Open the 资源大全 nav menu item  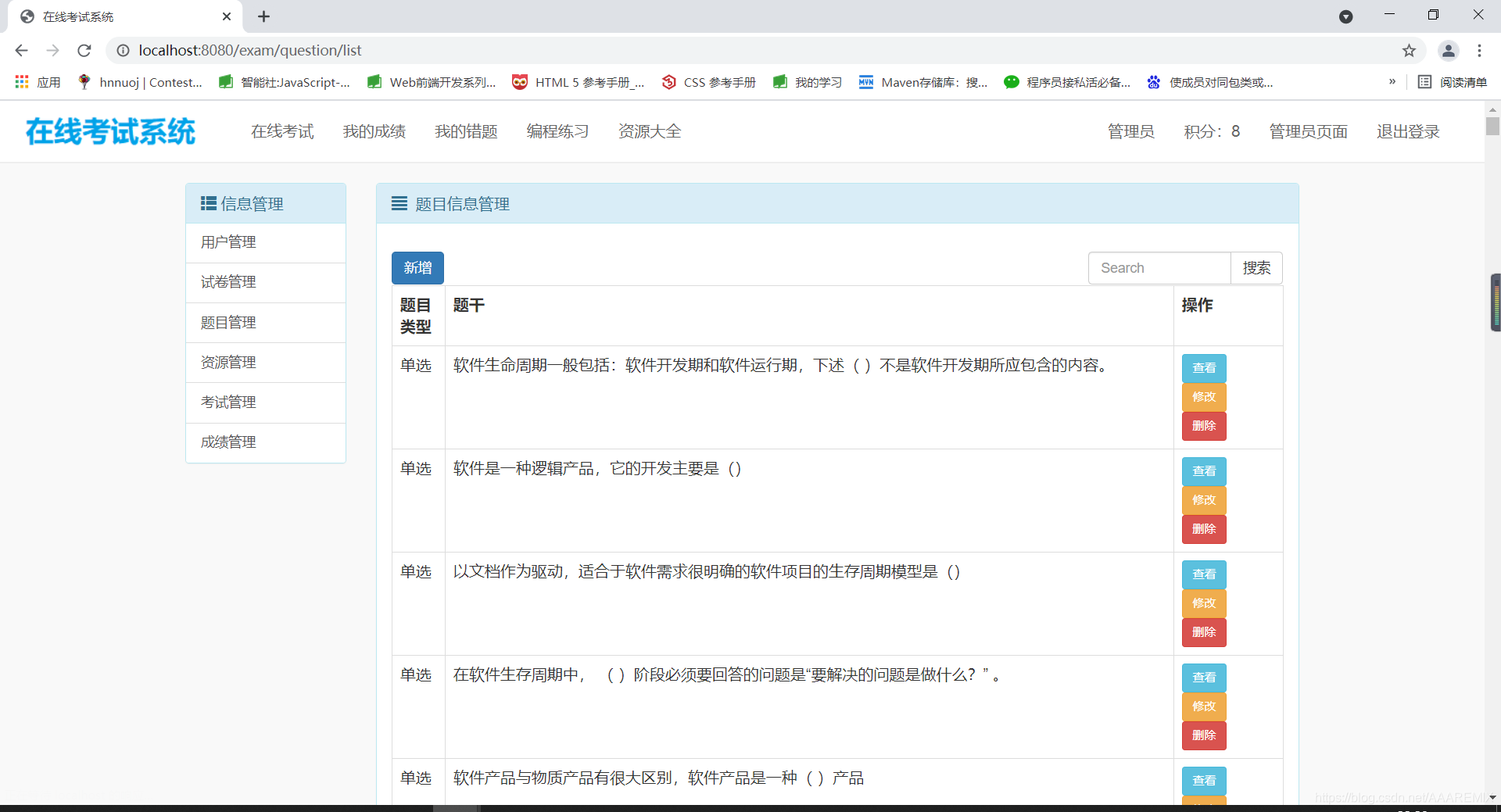(x=650, y=131)
